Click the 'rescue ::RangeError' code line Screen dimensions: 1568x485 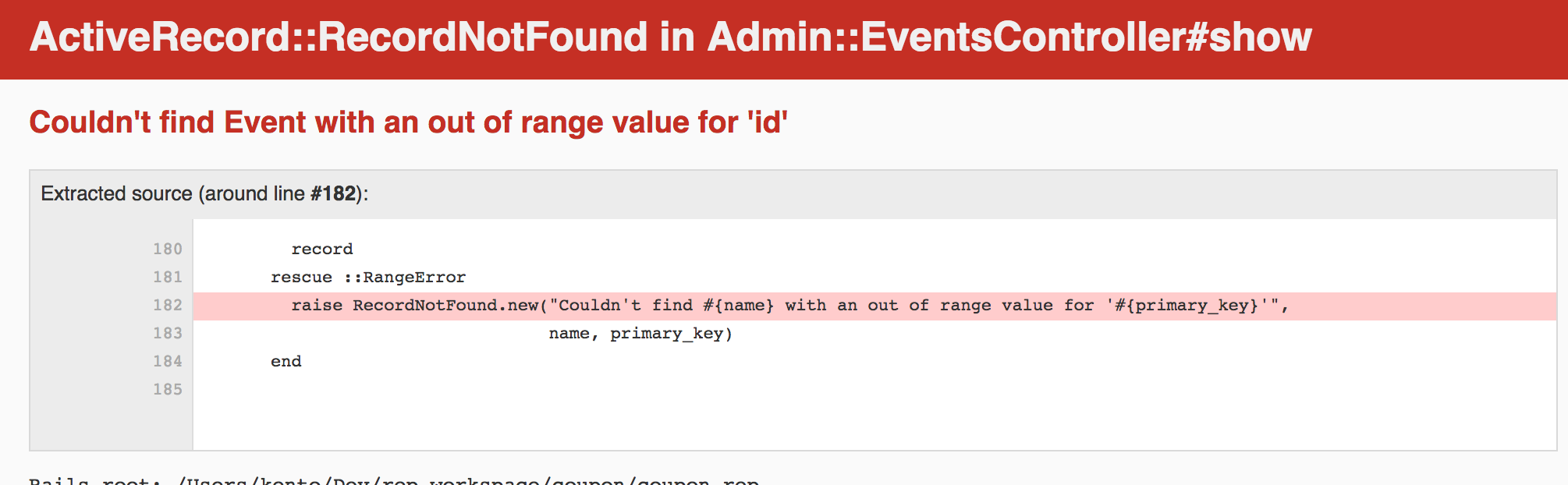click(368, 277)
